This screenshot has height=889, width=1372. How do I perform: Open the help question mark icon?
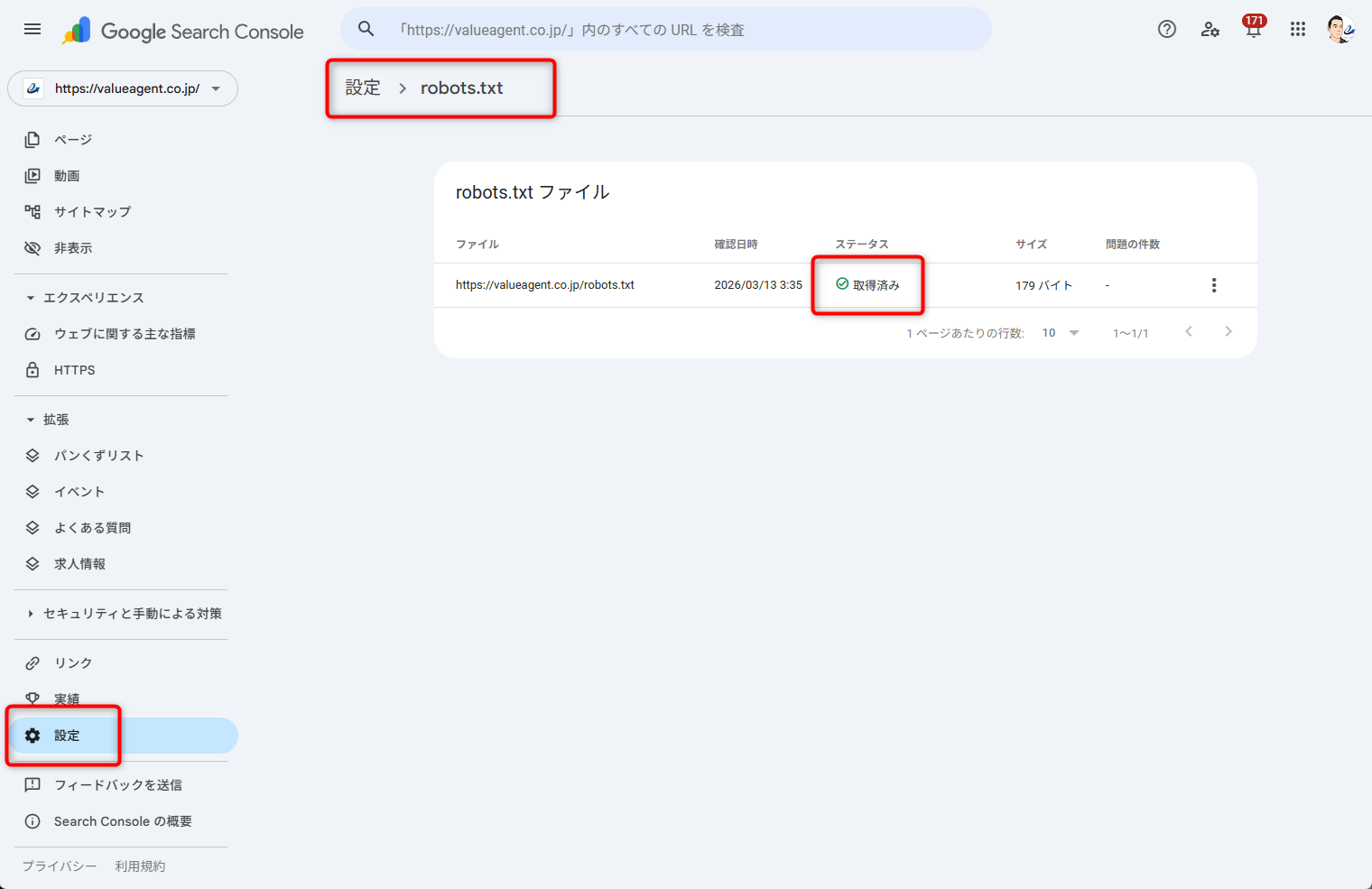(x=1167, y=29)
